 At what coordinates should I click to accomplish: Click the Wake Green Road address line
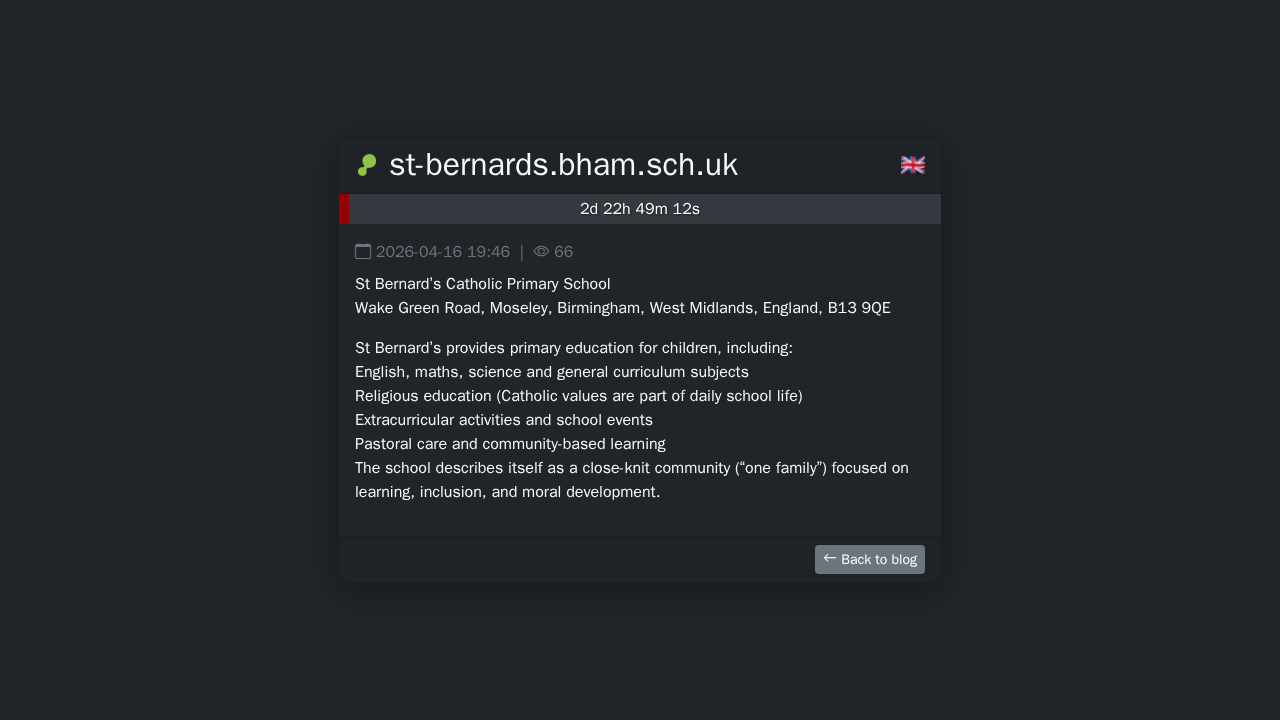[x=622, y=308]
